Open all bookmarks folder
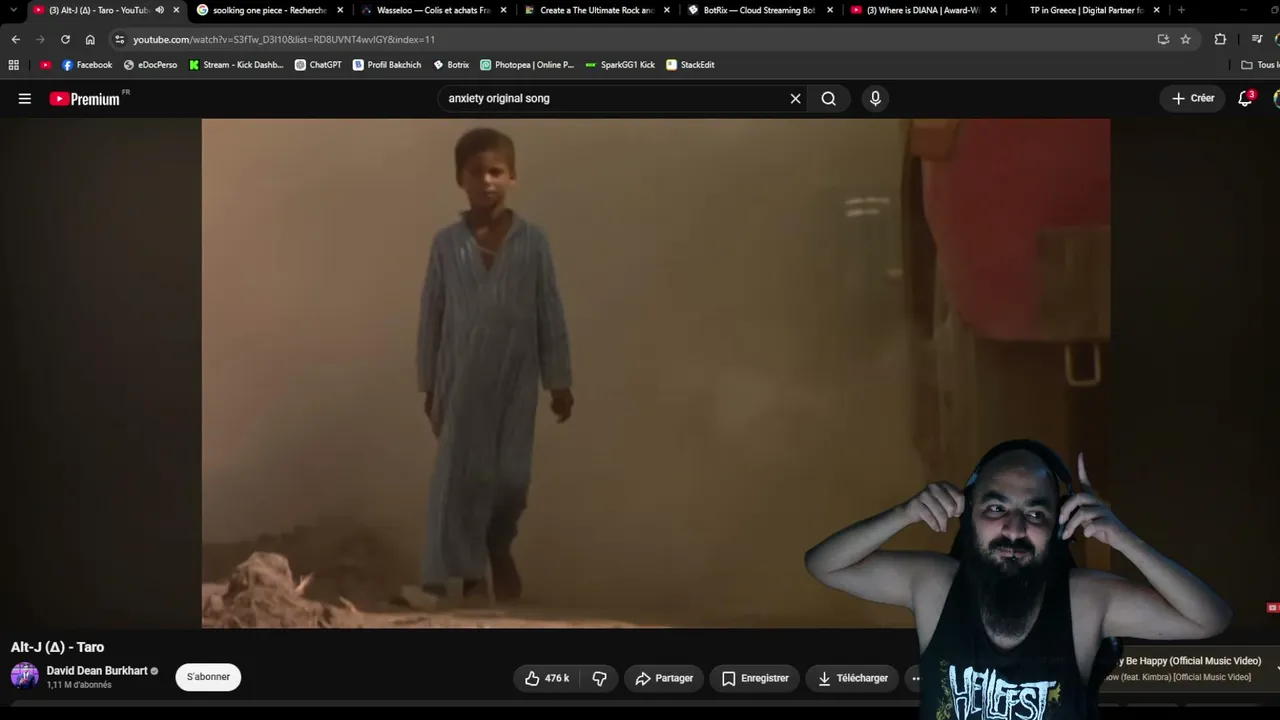 (x=1260, y=65)
